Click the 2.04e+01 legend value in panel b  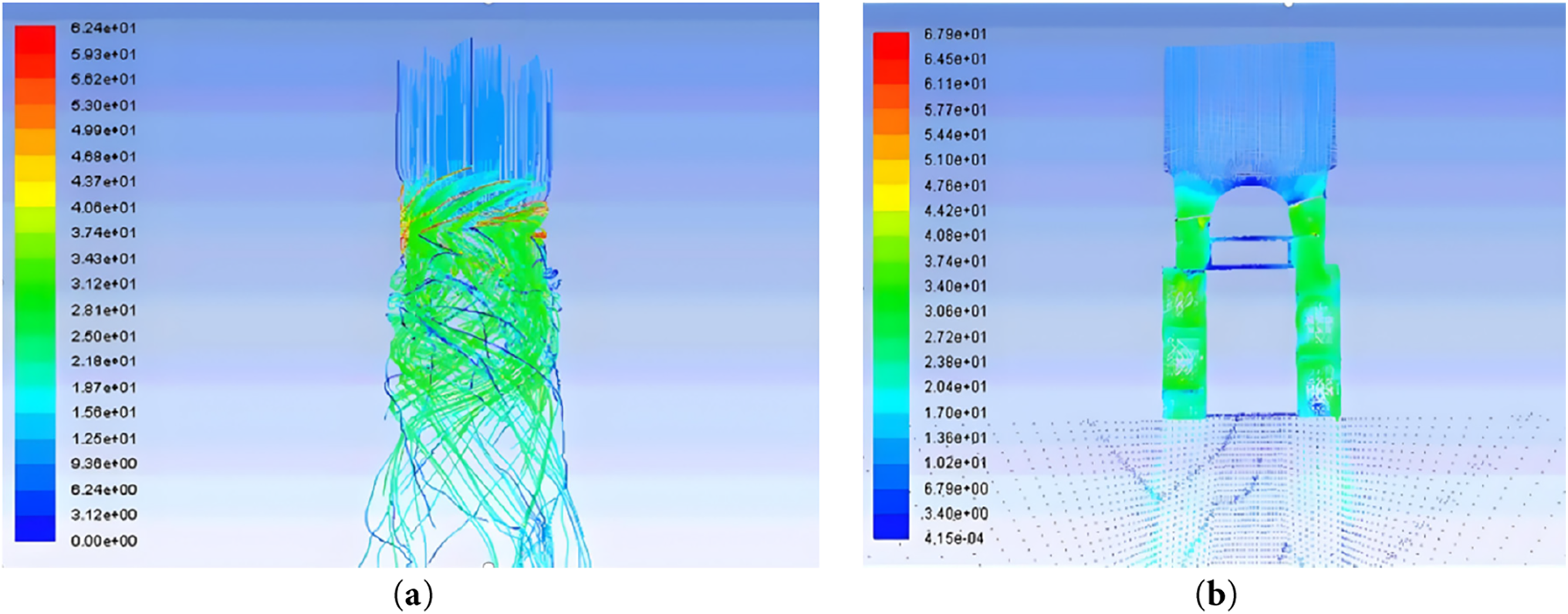tap(955, 387)
